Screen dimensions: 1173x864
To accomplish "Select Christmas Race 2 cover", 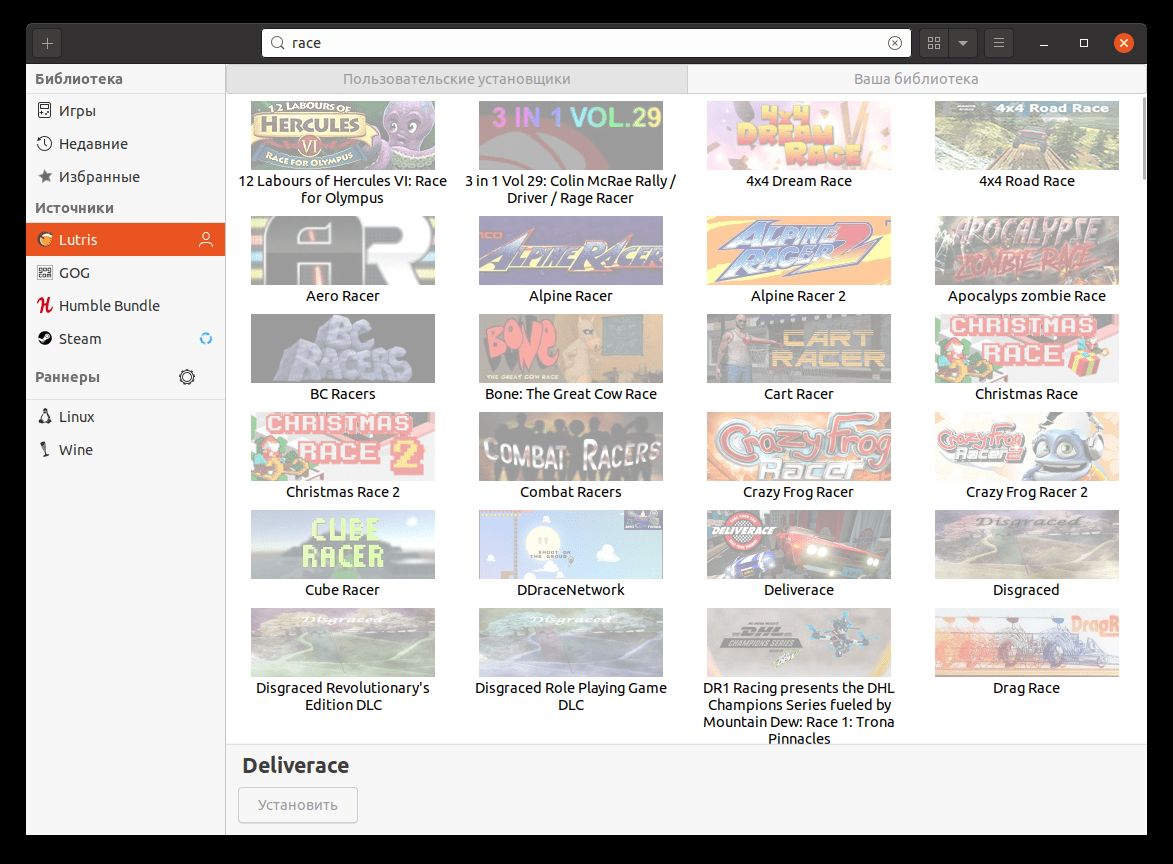I will [343, 447].
